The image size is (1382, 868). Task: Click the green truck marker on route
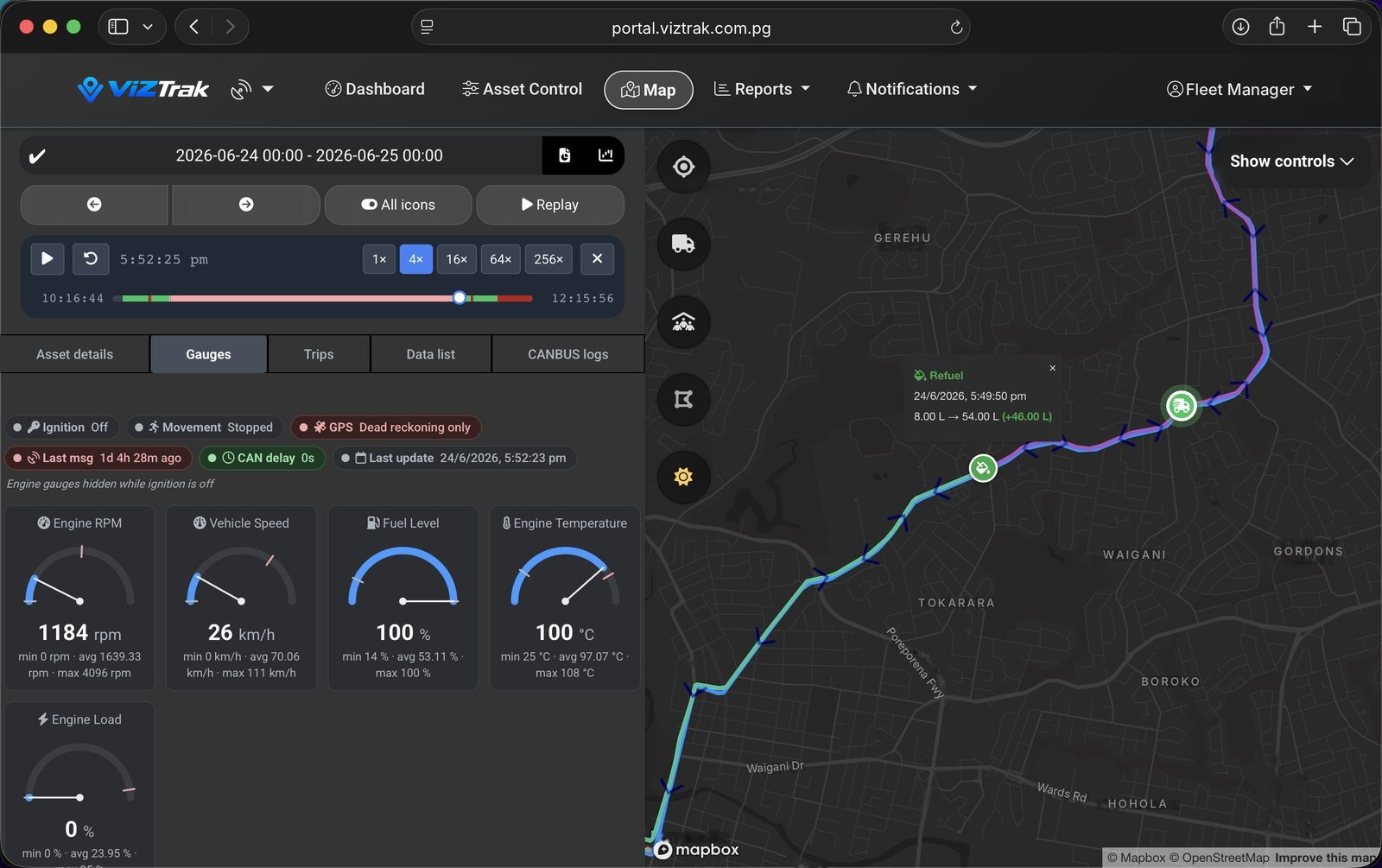click(x=1181, y=405)
